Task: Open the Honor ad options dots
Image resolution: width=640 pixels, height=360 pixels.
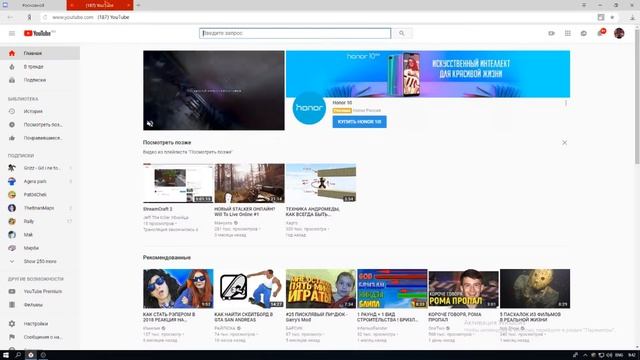Action: click(566, 103)
